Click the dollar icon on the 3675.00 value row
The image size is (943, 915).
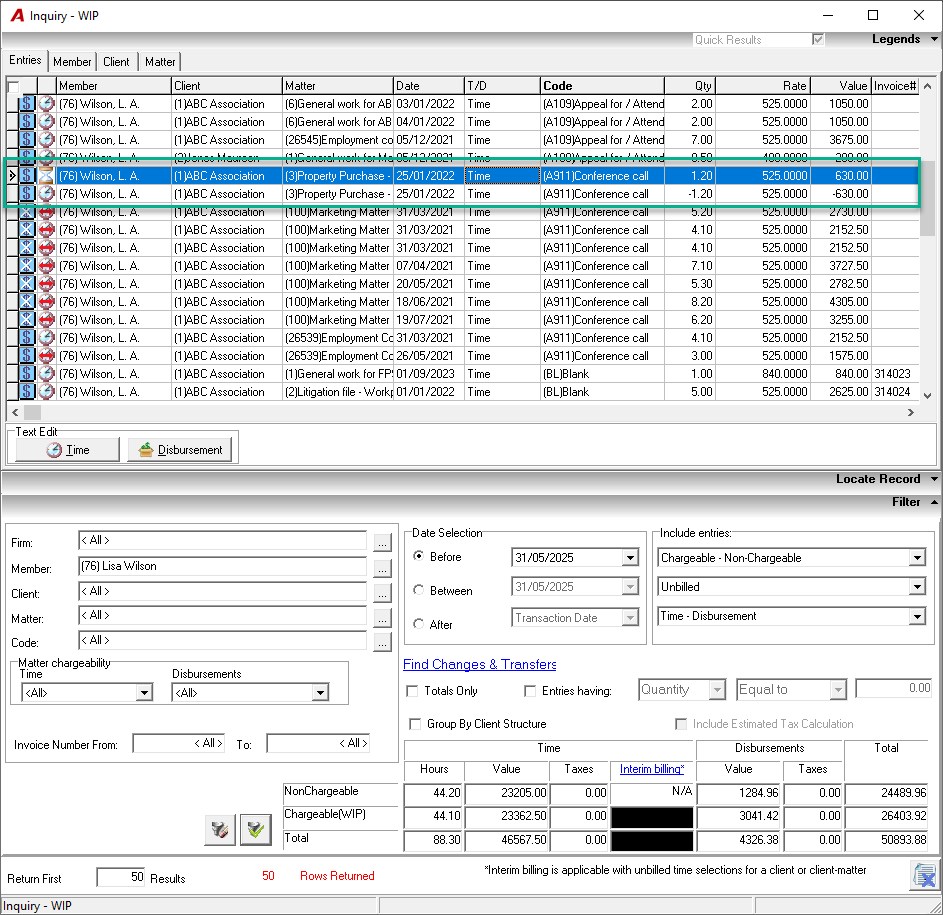(27, 140)
